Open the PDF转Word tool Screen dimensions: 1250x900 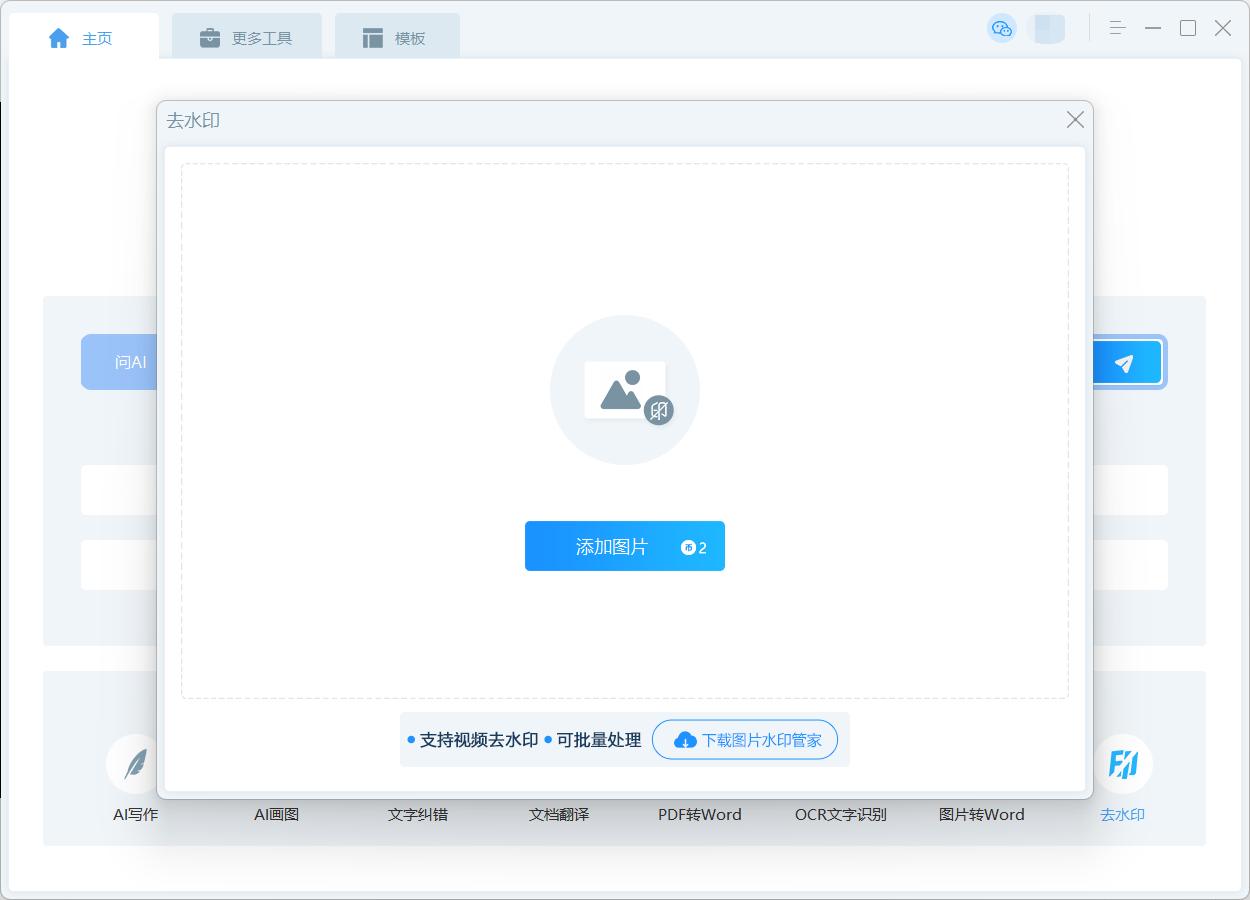point(700,814)
